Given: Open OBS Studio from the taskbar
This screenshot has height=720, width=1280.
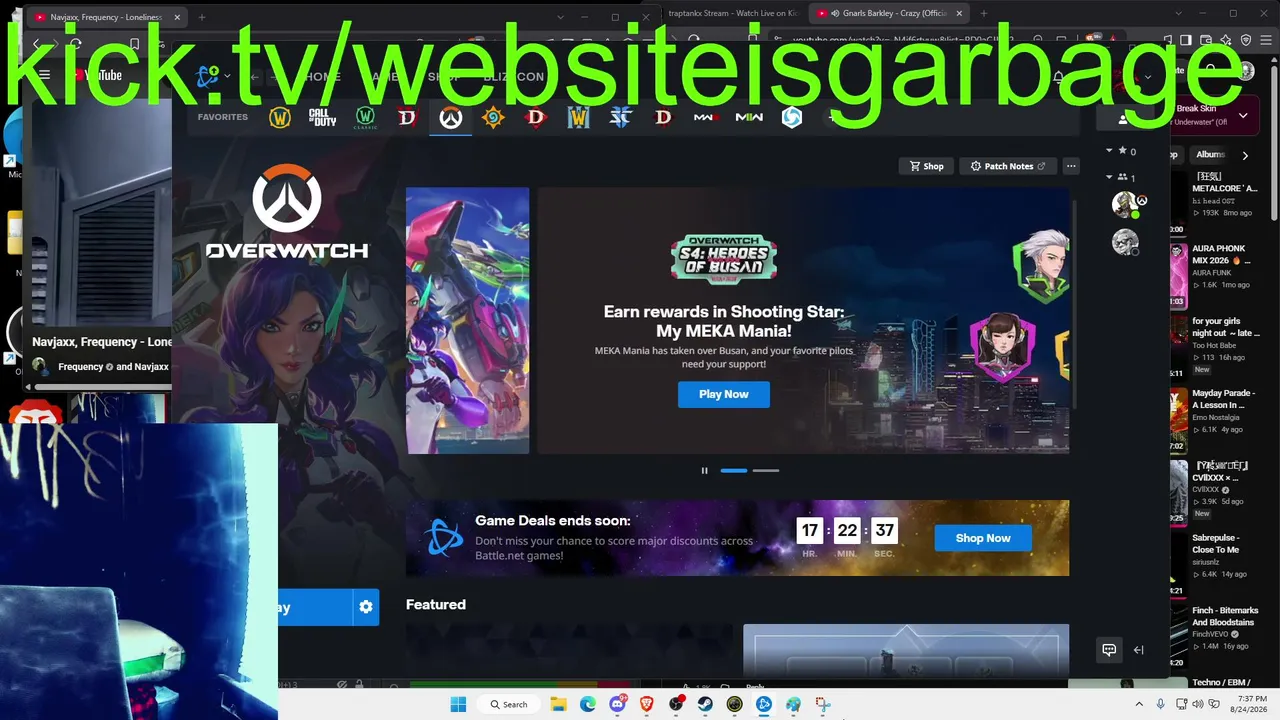Looking at the screenshot, I should click(x=676, y=704).
